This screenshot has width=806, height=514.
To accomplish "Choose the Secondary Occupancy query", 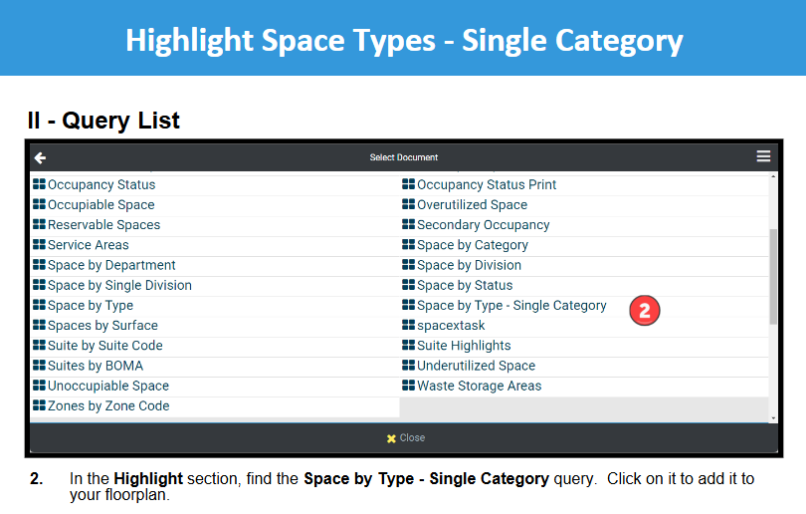I will 483,225.
